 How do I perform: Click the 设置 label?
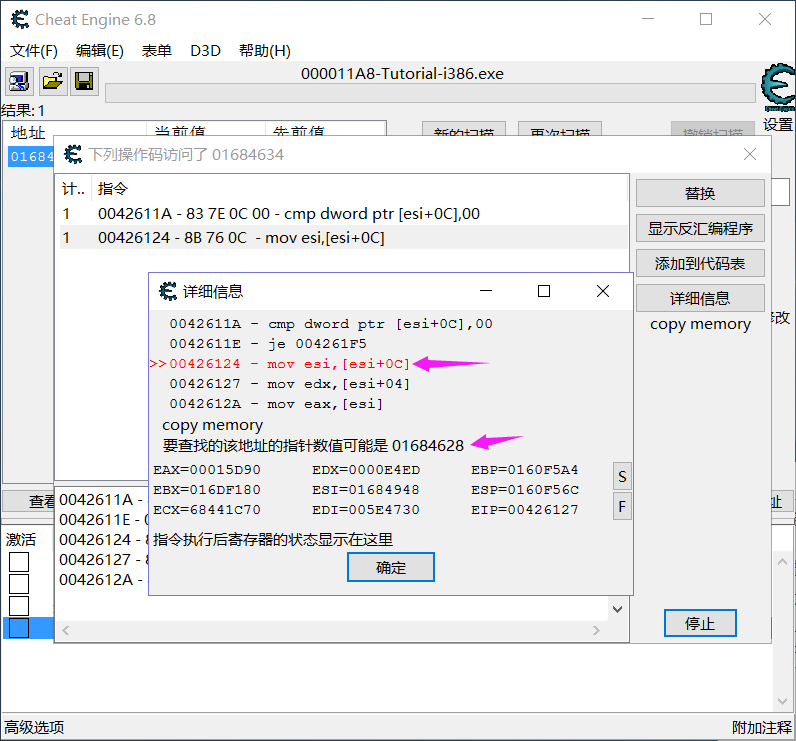tap(778, 124)
